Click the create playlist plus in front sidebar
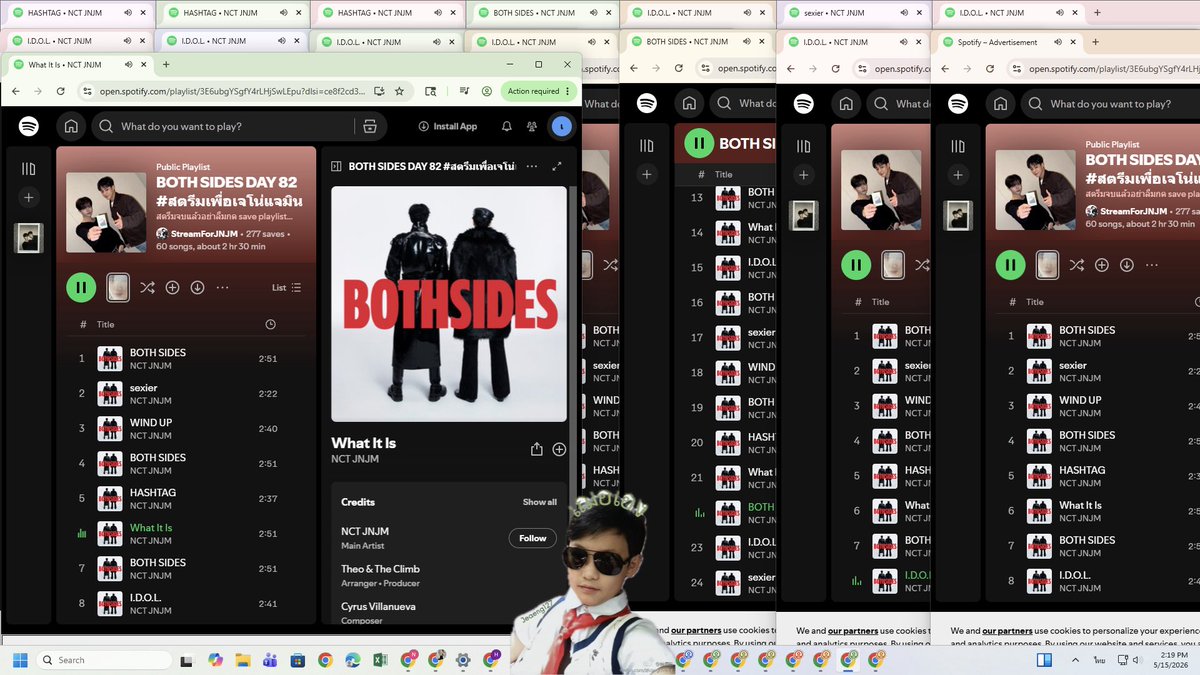 29,198
